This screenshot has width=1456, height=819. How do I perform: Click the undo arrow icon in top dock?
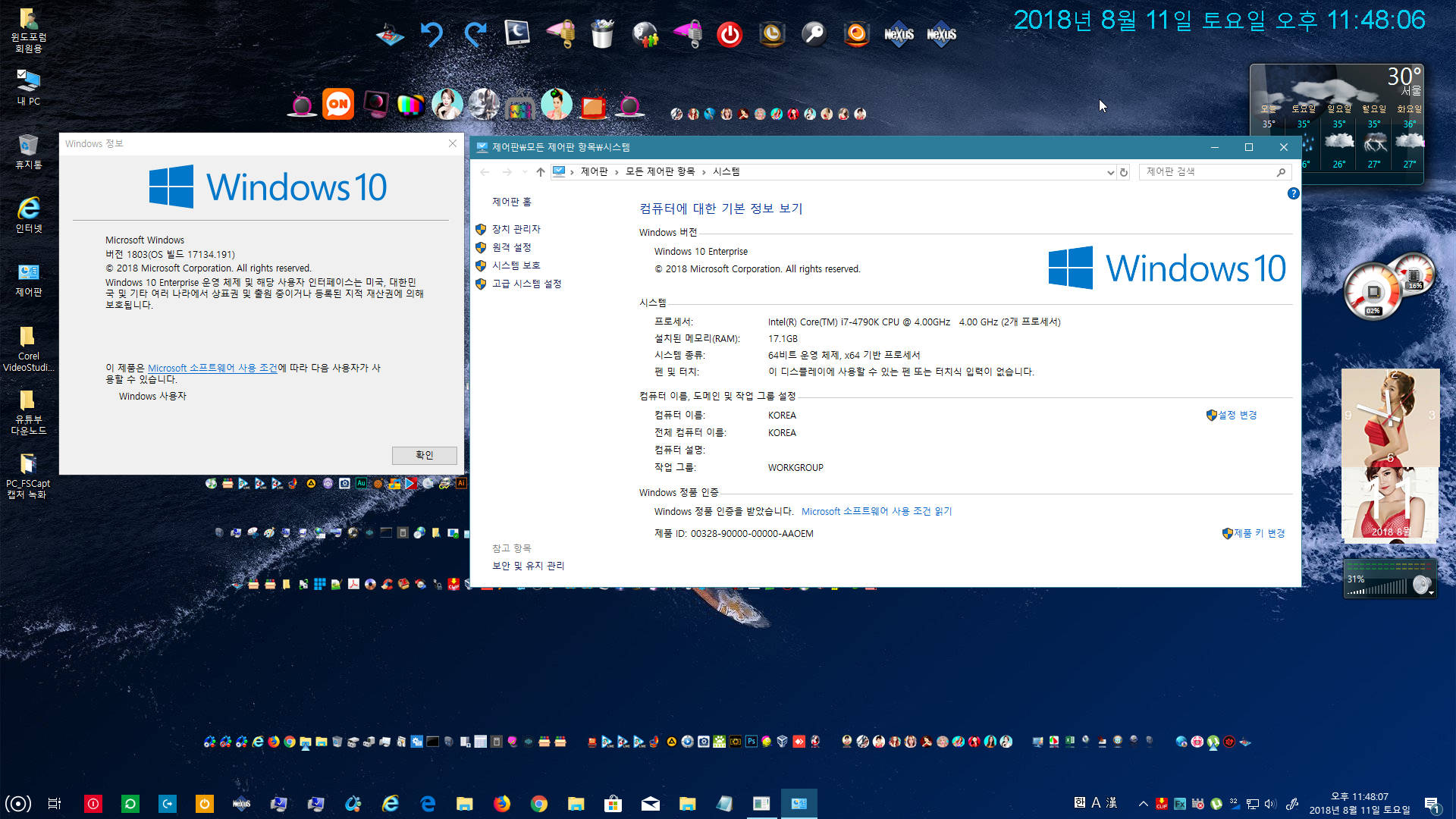pos(432,34)
